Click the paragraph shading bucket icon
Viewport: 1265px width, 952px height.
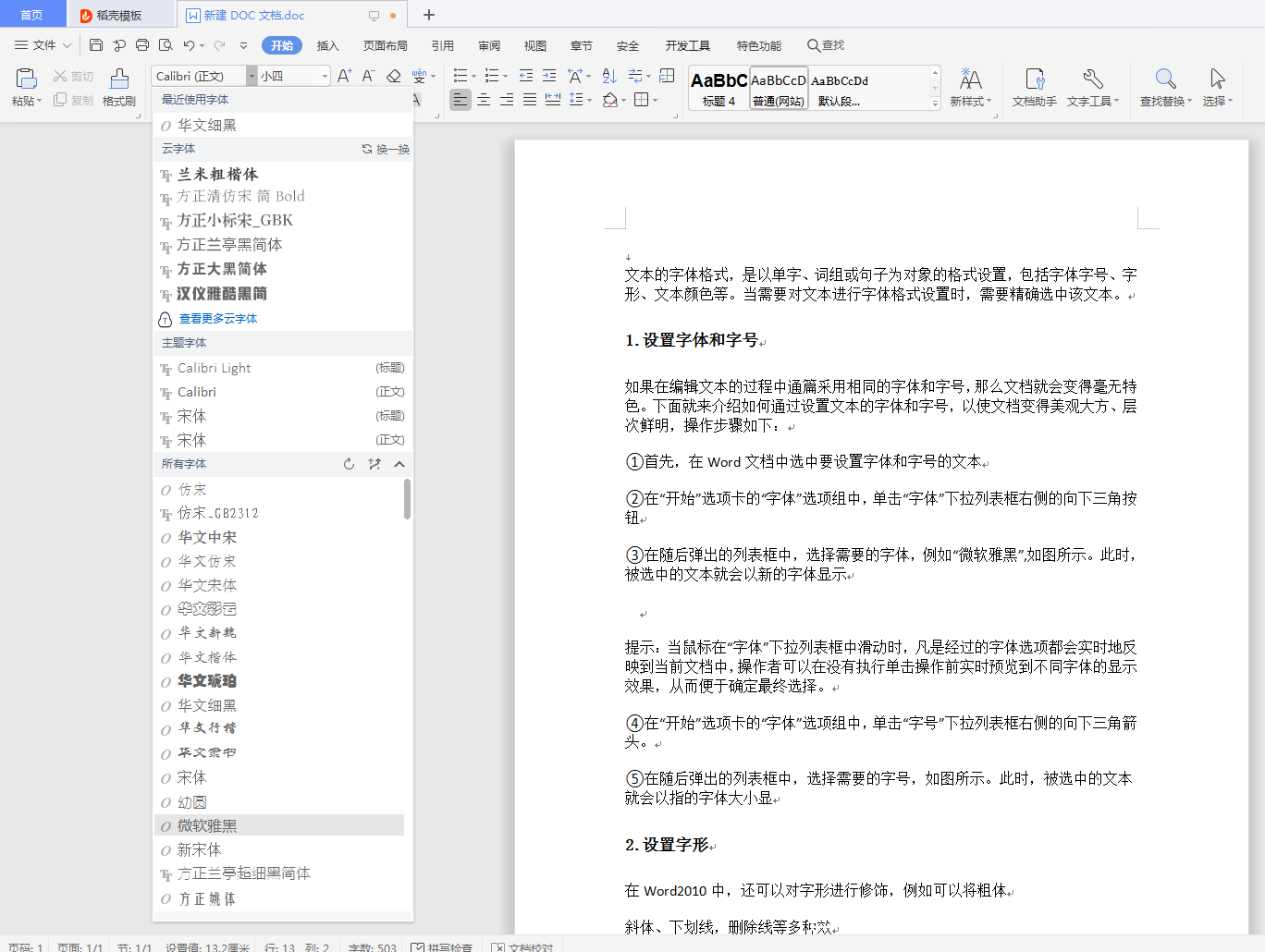609,100
